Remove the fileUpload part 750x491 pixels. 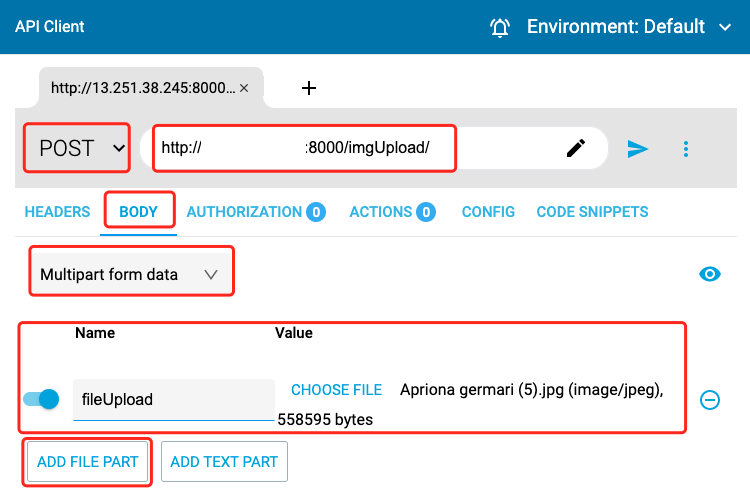[710, 400]
